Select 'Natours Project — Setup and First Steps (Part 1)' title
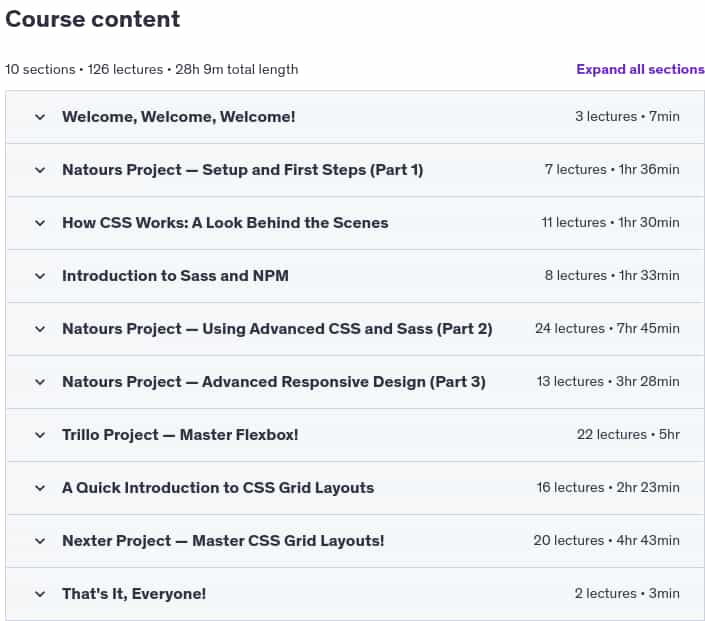Screen dimensions: 705x621 coord(243,170)
